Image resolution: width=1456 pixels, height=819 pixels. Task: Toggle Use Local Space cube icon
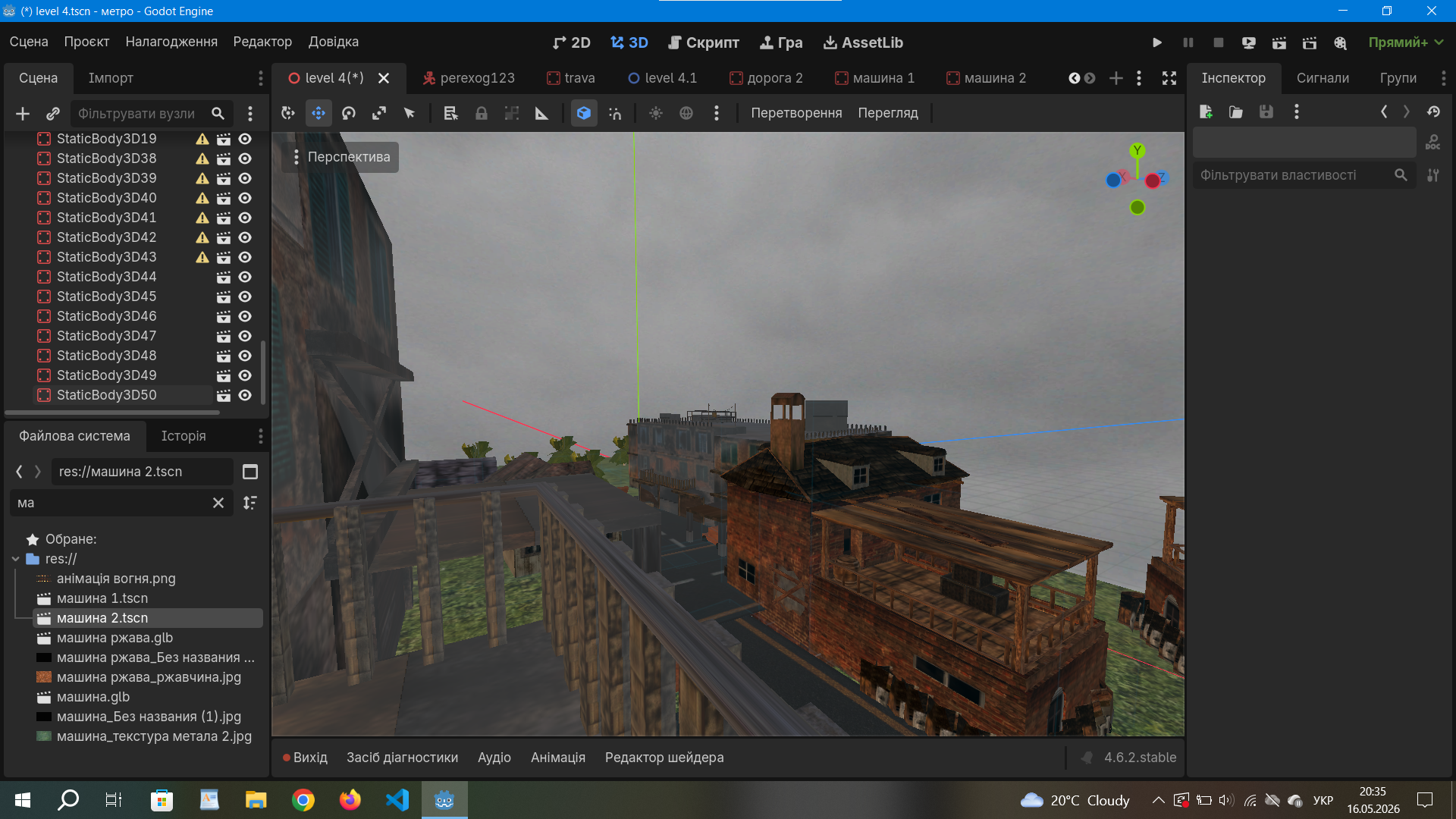click(x=584, y=113)
